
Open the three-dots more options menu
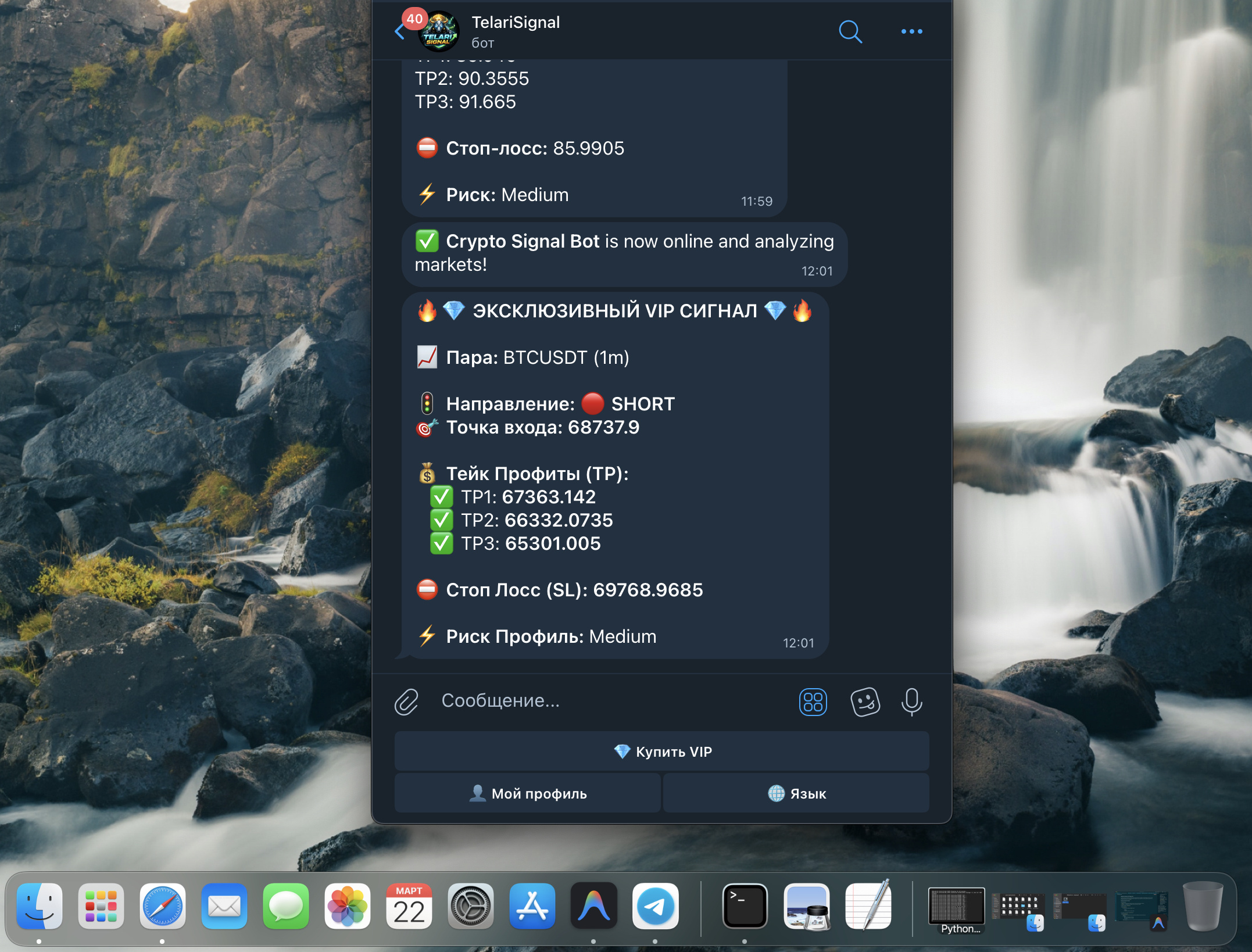tap(911, 31)
